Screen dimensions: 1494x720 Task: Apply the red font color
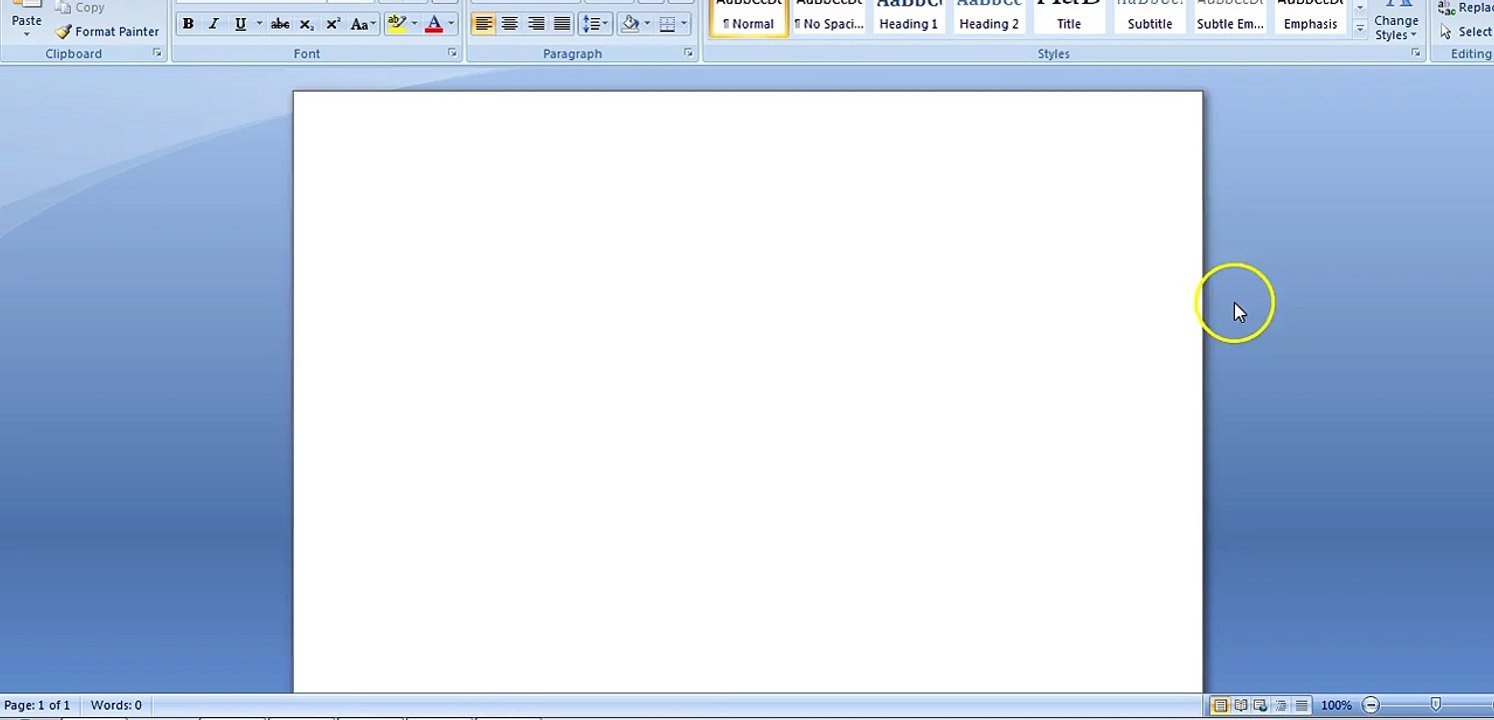[x=434, y=24]
